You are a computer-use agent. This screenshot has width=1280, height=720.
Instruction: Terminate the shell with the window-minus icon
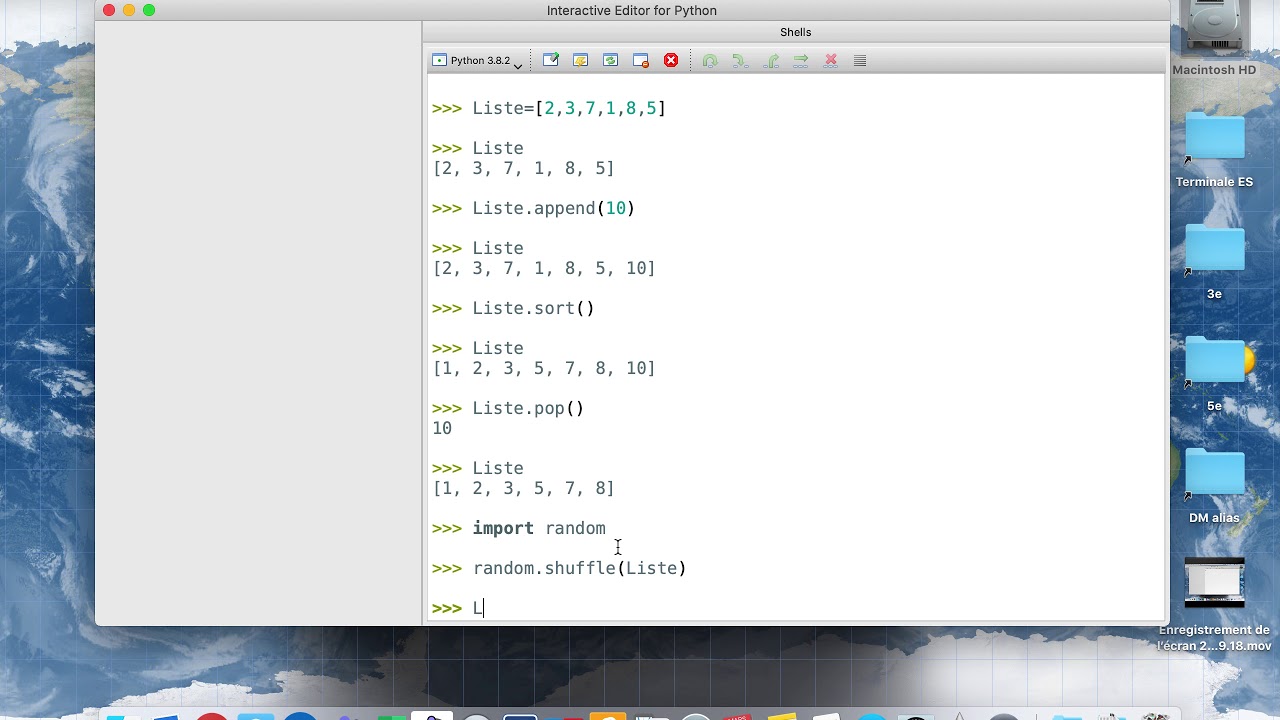(641, 61)
